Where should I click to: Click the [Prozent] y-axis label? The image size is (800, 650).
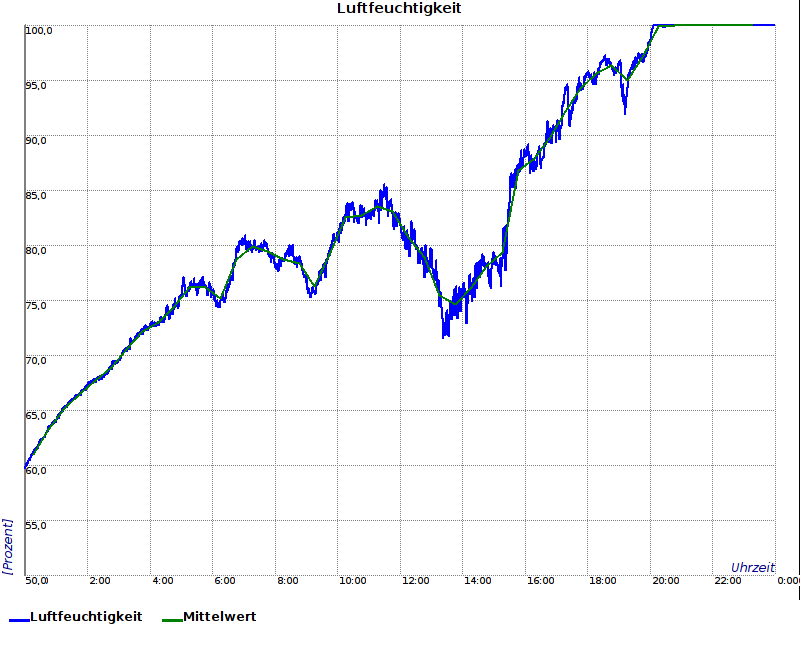tap(8, 546)
